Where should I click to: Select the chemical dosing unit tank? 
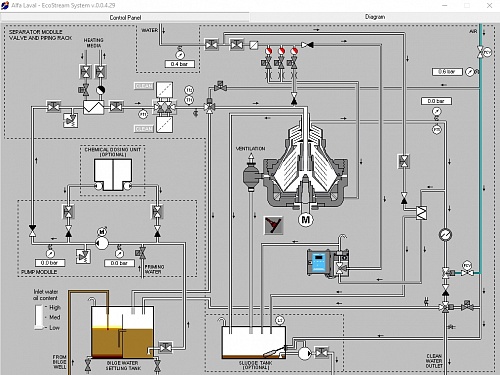click(x=113, y=174)
